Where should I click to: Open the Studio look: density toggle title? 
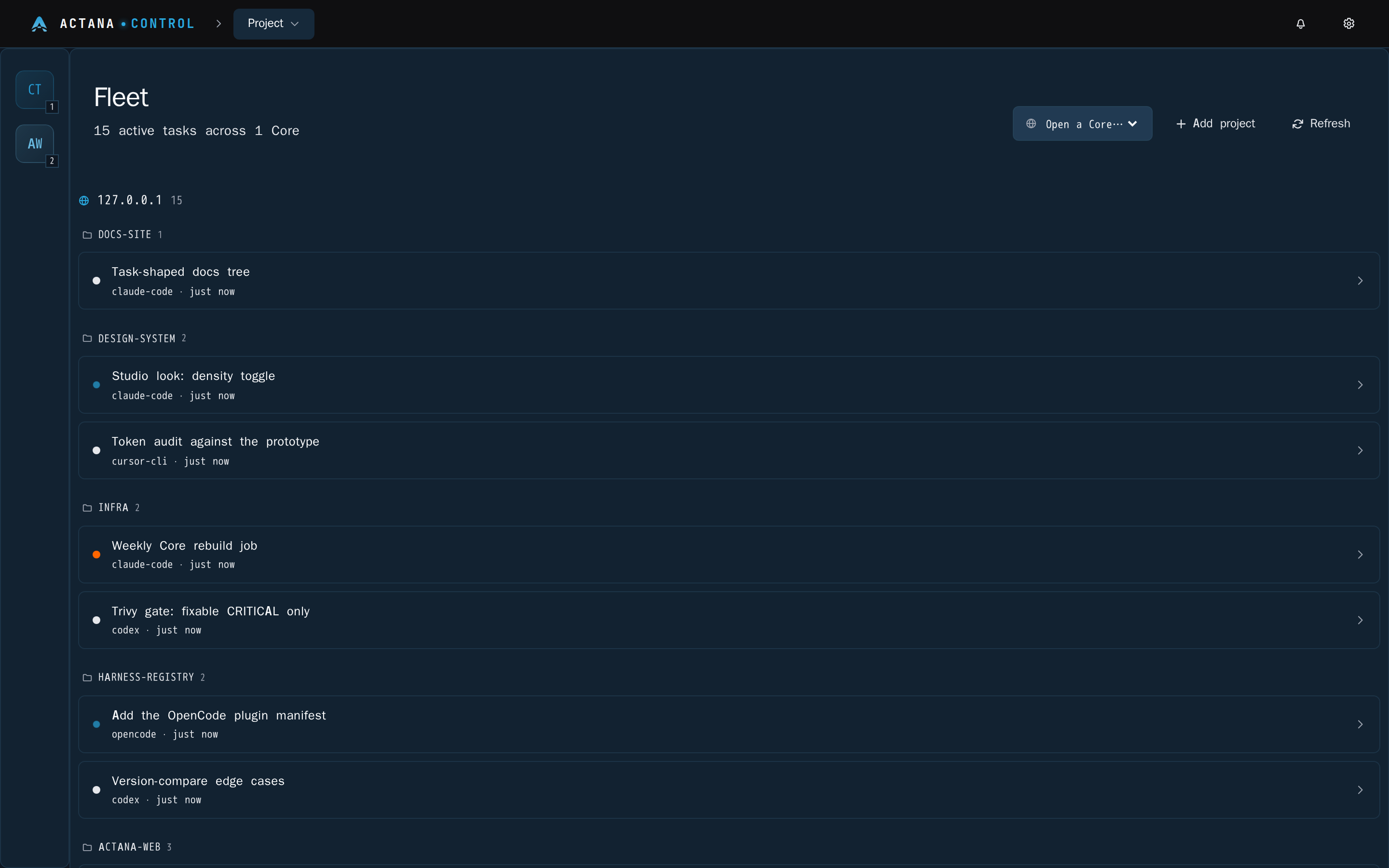[193, 376]
